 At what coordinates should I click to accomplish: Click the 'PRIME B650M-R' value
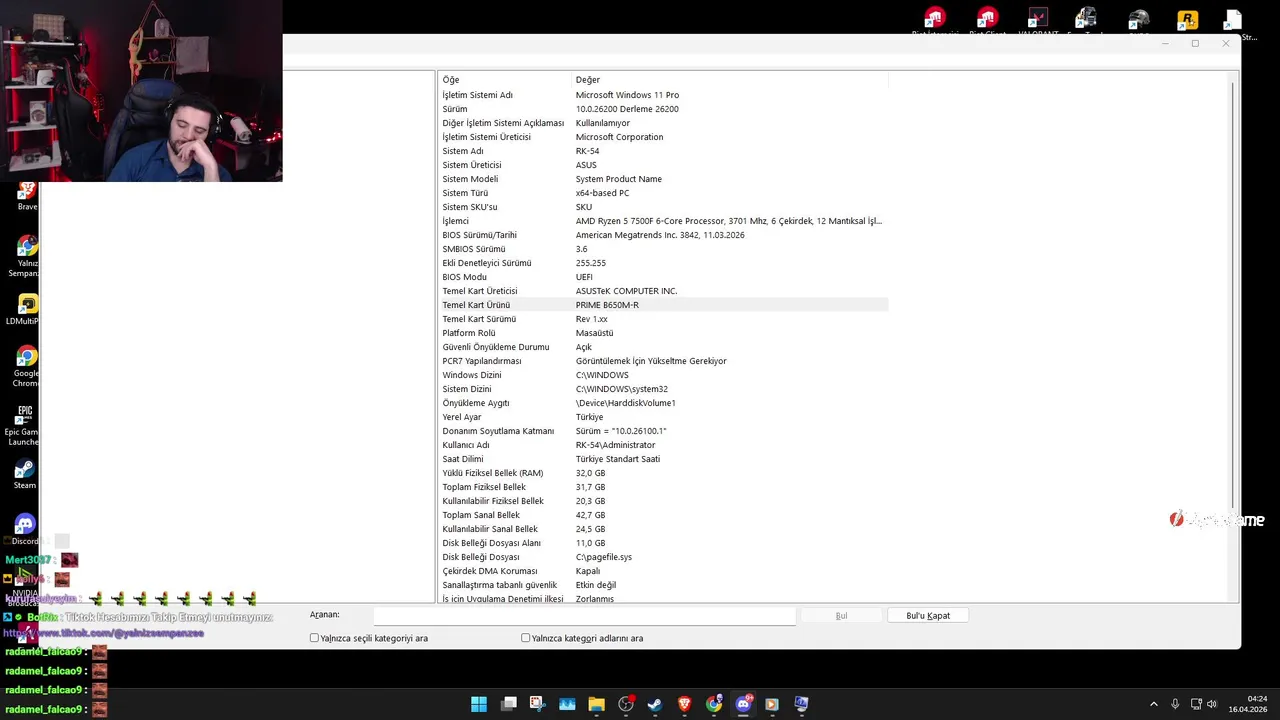click(x=607, y=305)
